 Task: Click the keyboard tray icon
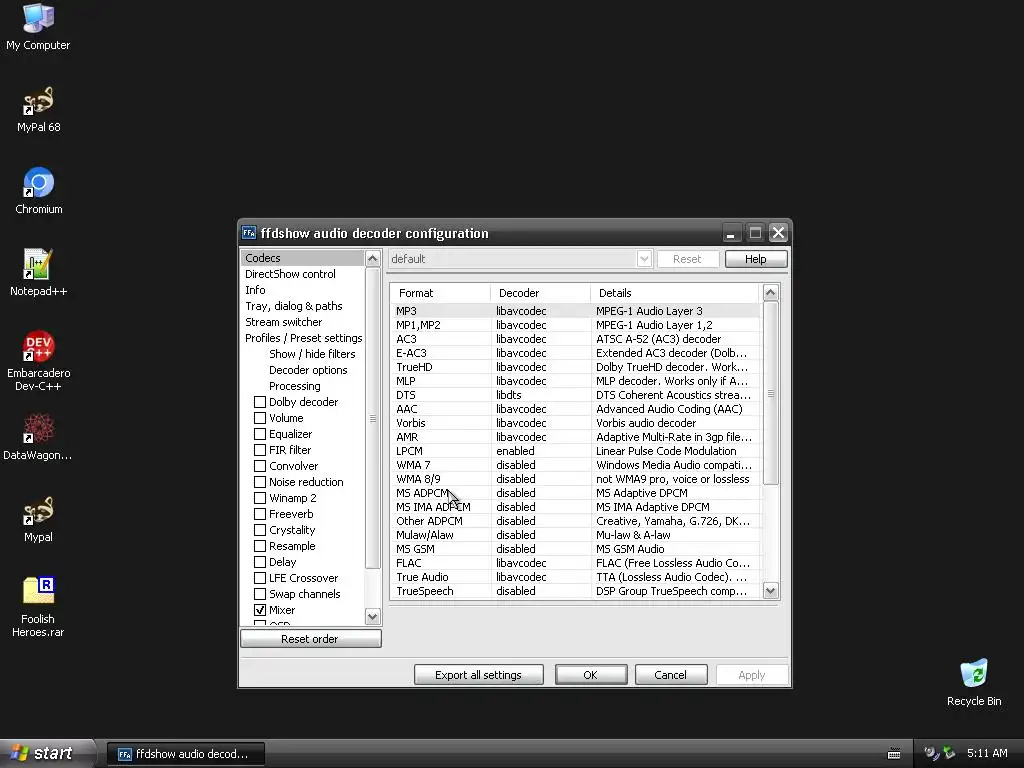(894, 754)
